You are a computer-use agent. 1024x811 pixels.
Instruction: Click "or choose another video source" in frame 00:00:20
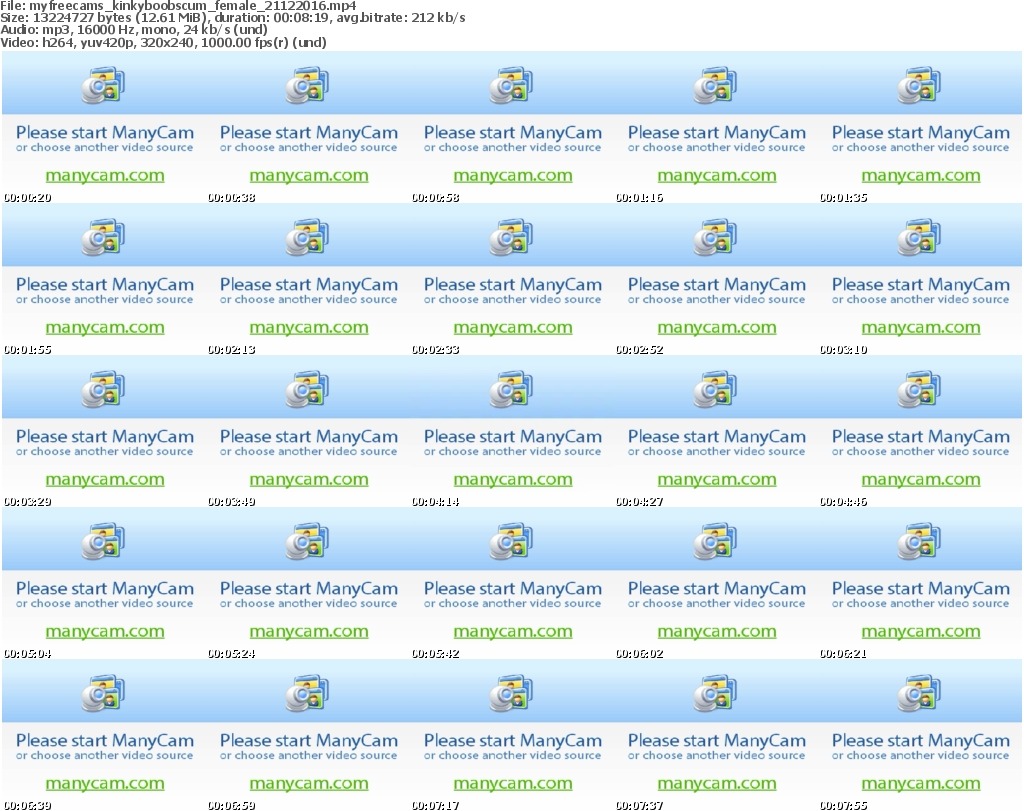pos(104,148)
